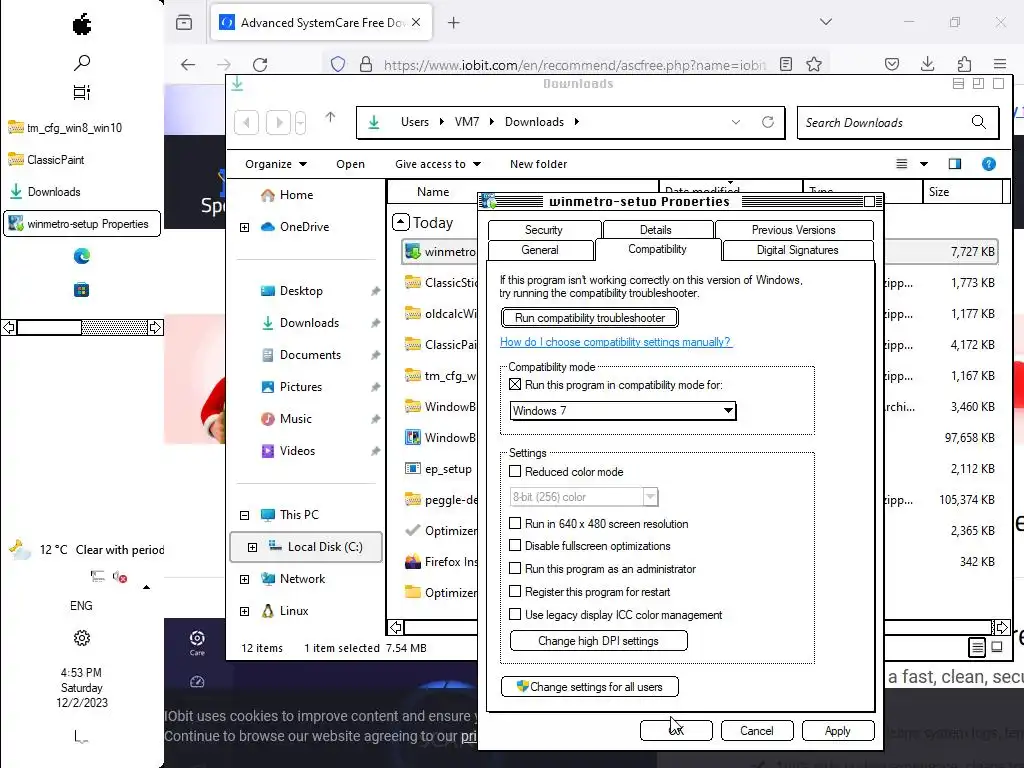Refresh the Downloads folder view
Image resolution: width=1024 pixels, height=768 pixels.
tap(768, 122)
